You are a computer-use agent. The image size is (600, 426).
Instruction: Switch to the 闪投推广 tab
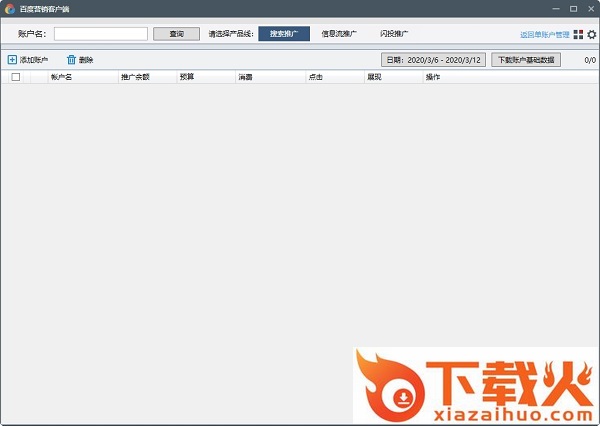coord(394,34)
